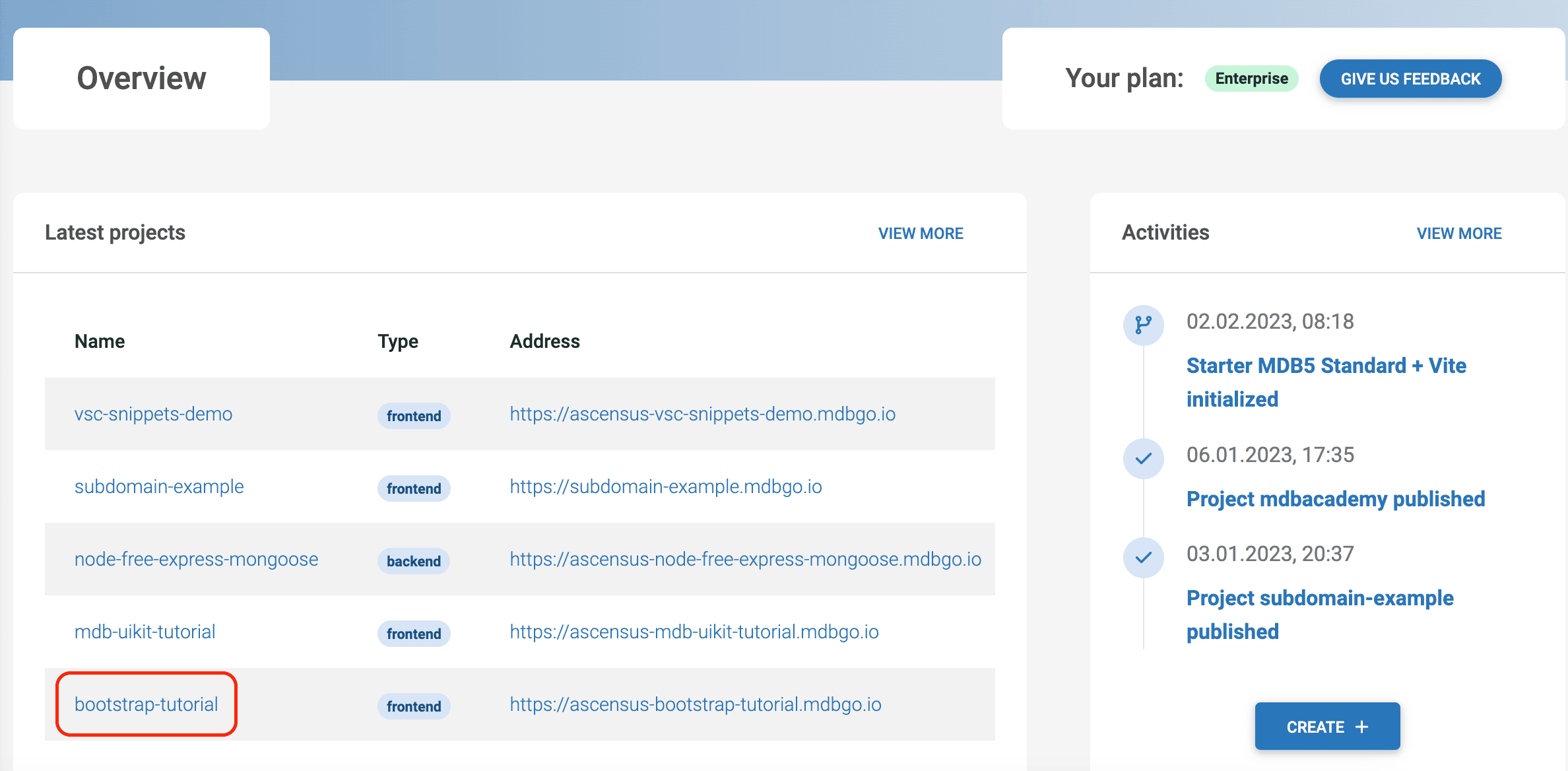Visit the ascensus-vsc-snippets-demo.mdbgo.io address
This screenshot has height=771, width=1568.
pos(702,414)
